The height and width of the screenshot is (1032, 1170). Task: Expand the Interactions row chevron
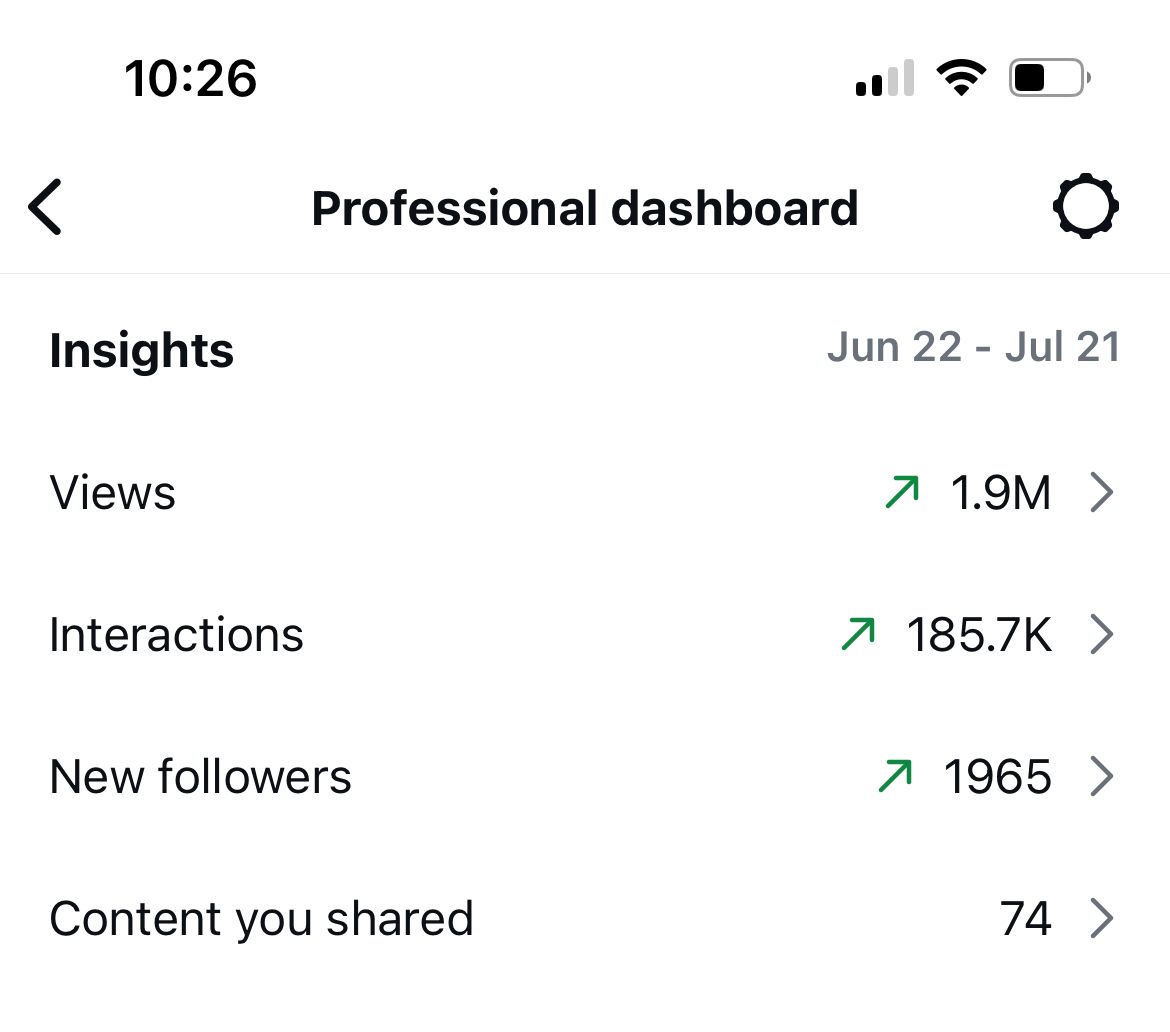1101,635
